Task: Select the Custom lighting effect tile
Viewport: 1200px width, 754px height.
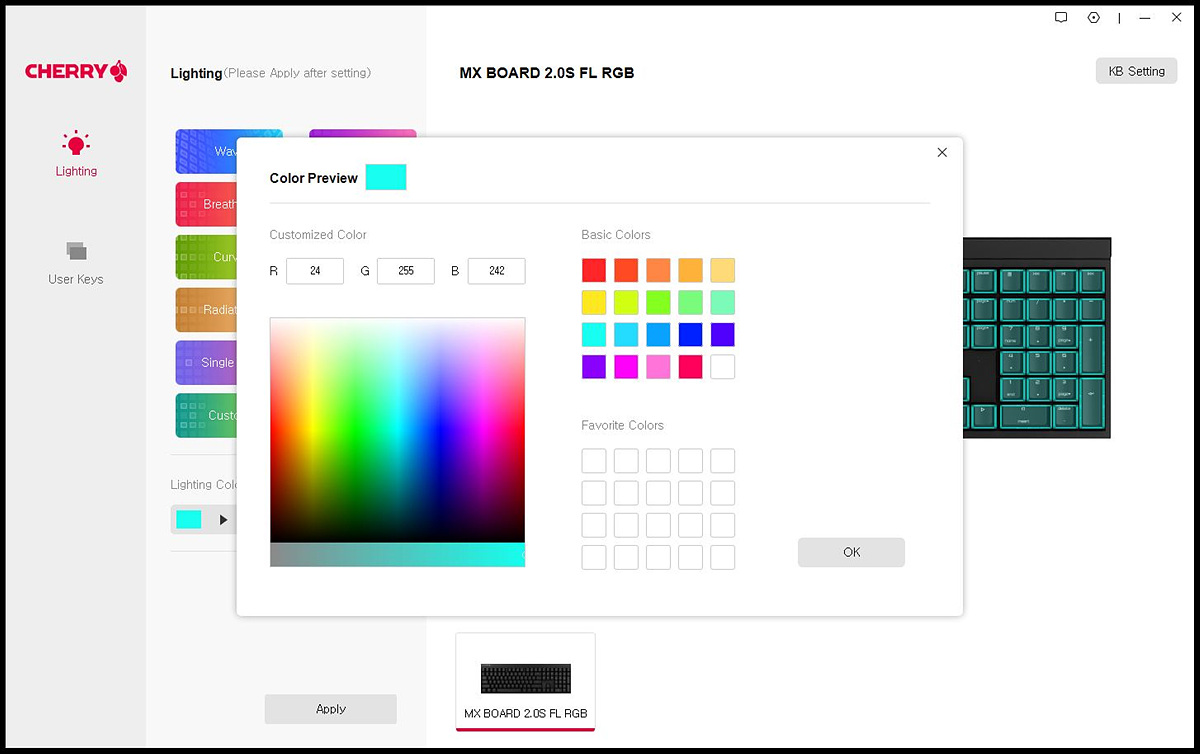Action: 205,415
